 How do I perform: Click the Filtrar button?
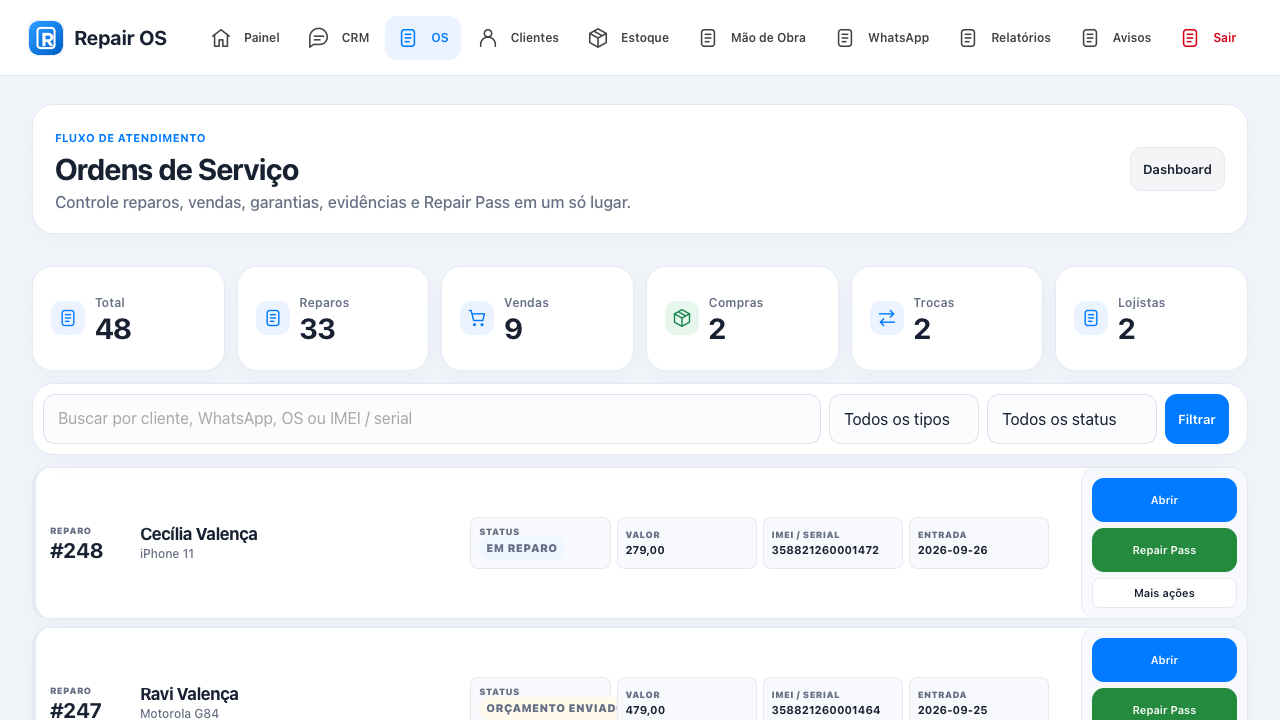click(x=1197, y=419)
